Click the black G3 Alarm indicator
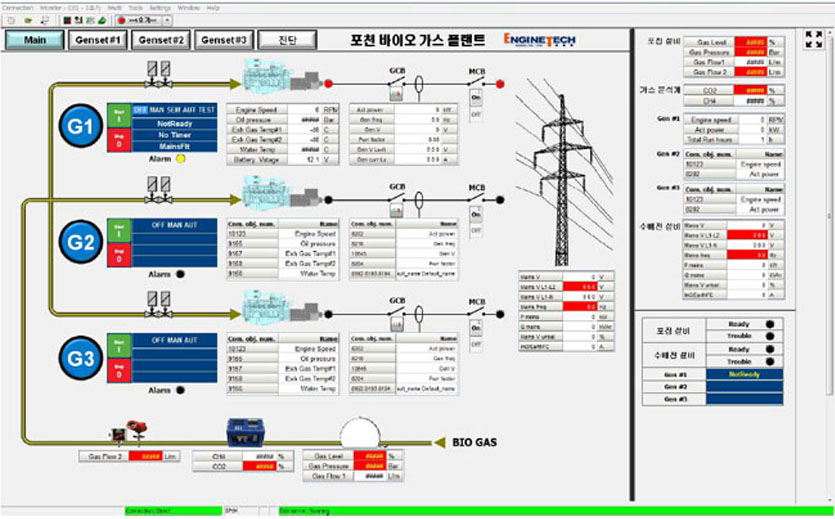The width and height of the screenshot is (835, 519). click(181, 390)
